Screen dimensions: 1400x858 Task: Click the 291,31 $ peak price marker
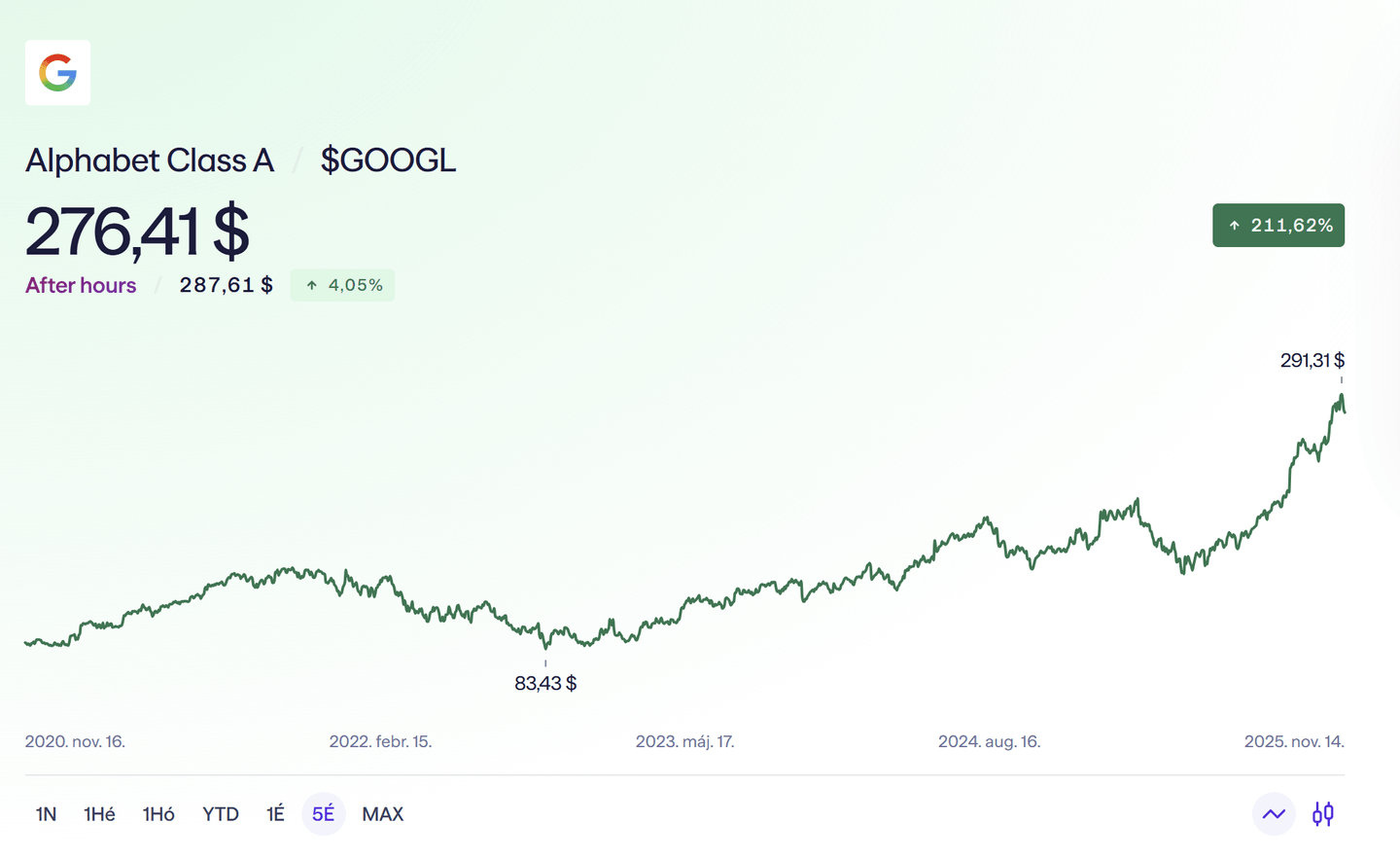[x=1312, y=361]
